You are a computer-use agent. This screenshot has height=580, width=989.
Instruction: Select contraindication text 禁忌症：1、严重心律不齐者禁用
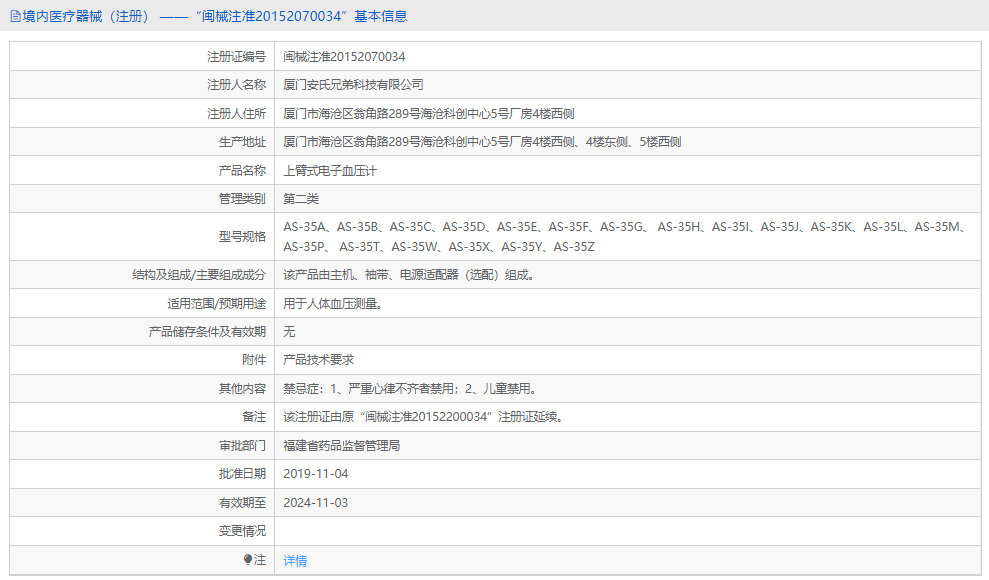tap(411, 389)
